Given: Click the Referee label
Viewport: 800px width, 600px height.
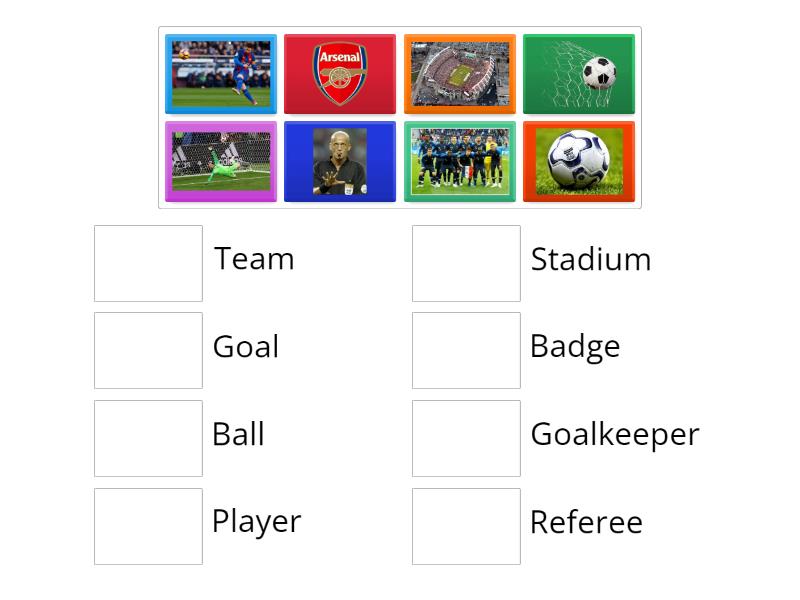Looking at the screenshot, I should point(584,522).
